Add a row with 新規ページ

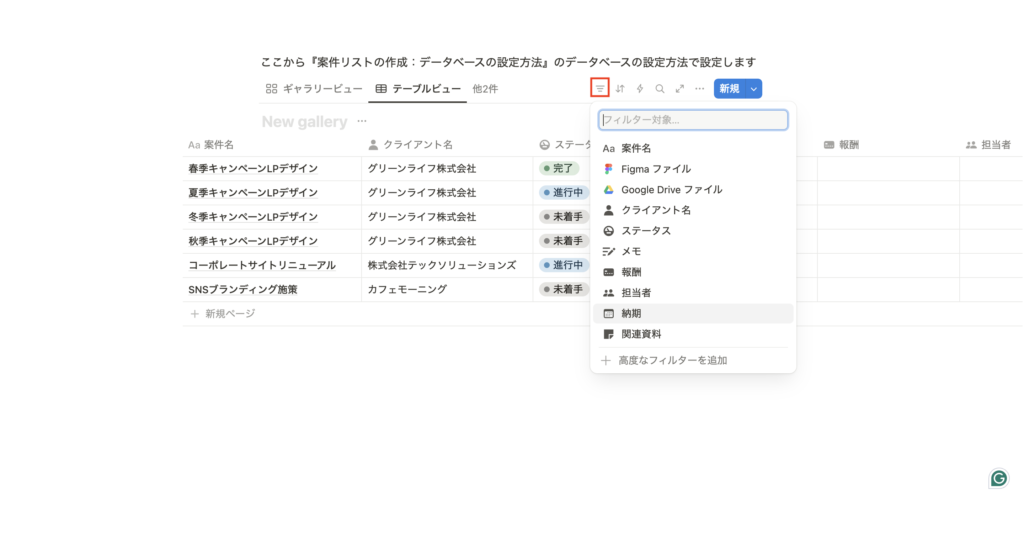click(229, 314)
